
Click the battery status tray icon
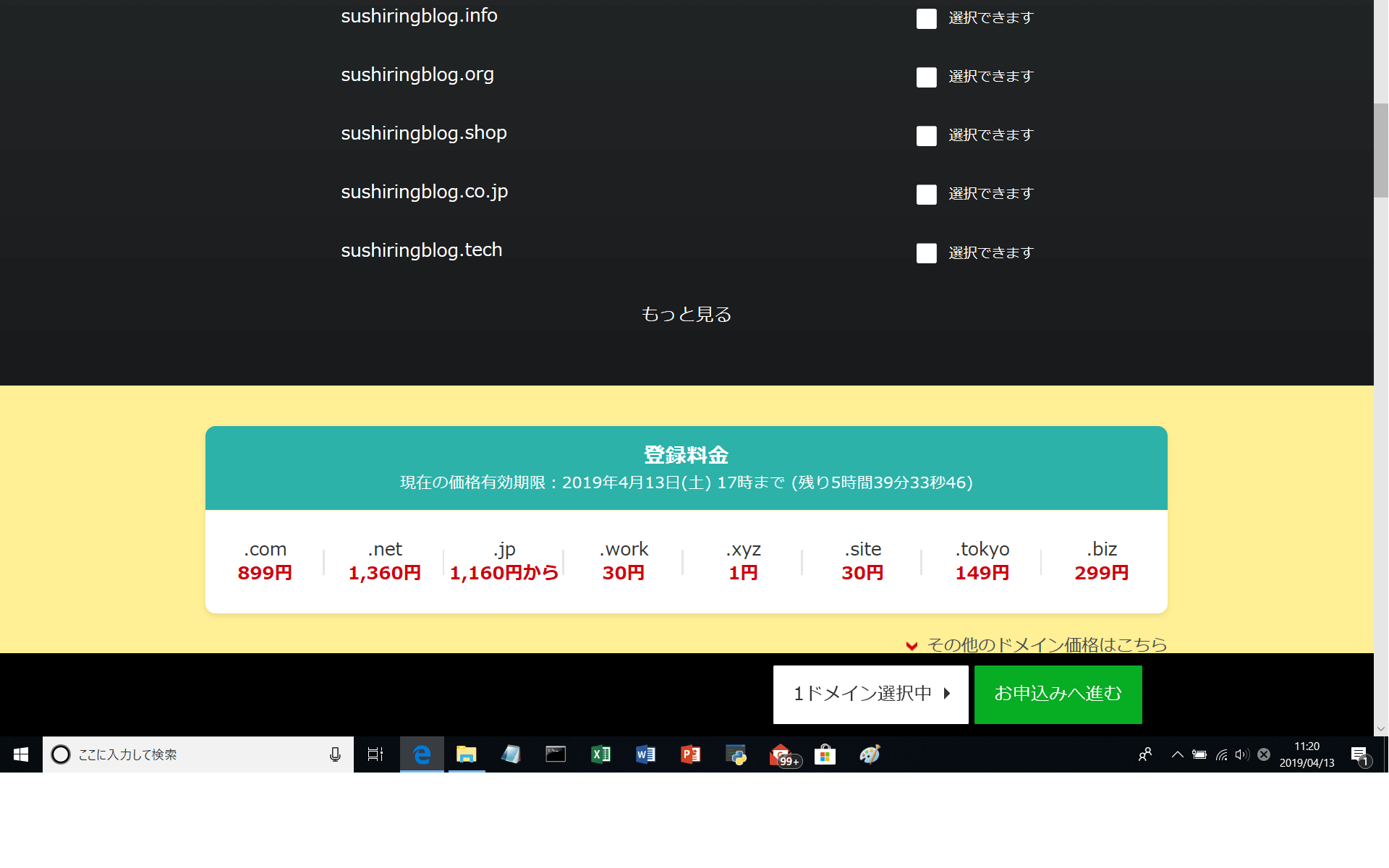click(1199, 754)
